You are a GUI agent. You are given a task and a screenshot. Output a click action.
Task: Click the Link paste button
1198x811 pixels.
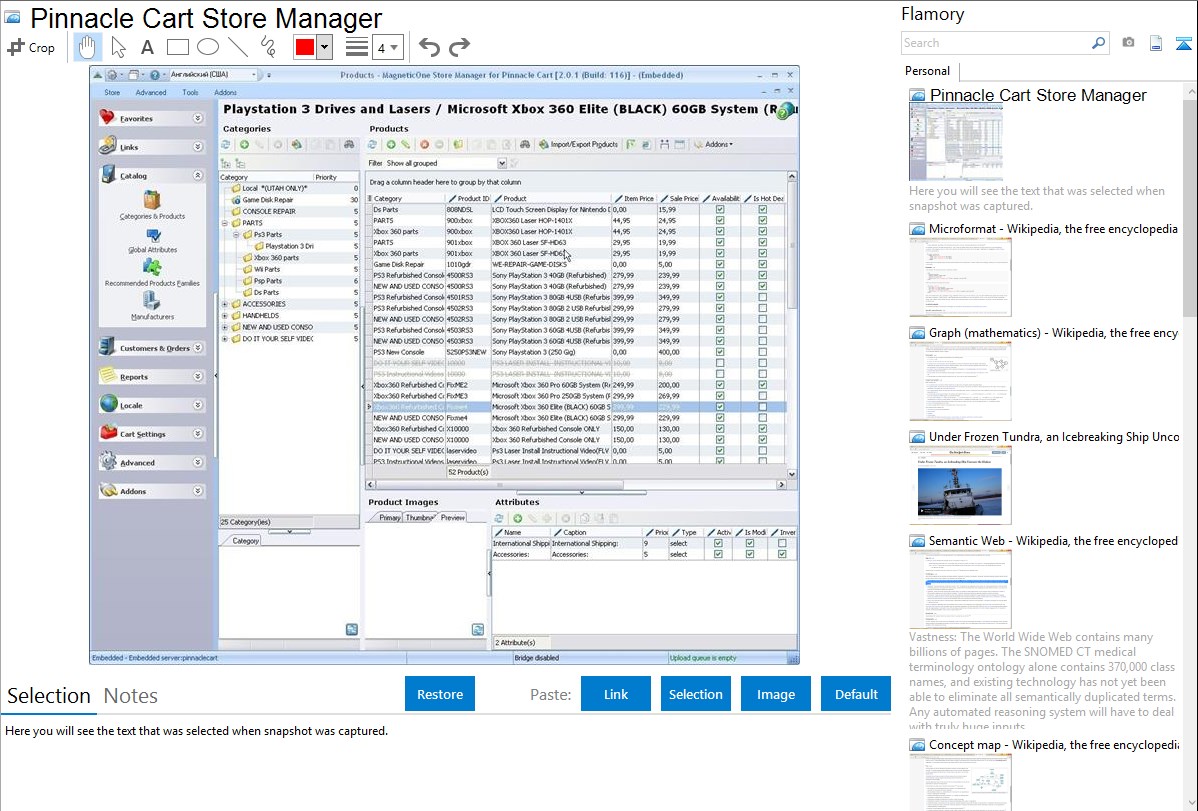[616, 694]
